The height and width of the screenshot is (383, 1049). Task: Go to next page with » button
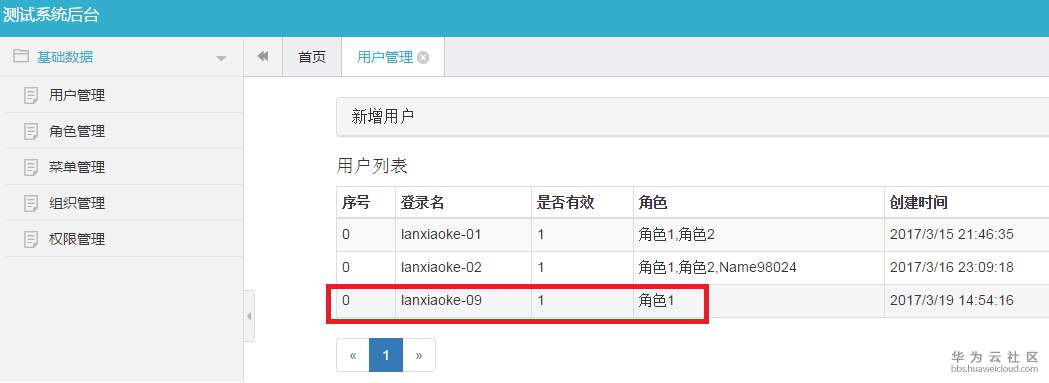tap(419, 356)
